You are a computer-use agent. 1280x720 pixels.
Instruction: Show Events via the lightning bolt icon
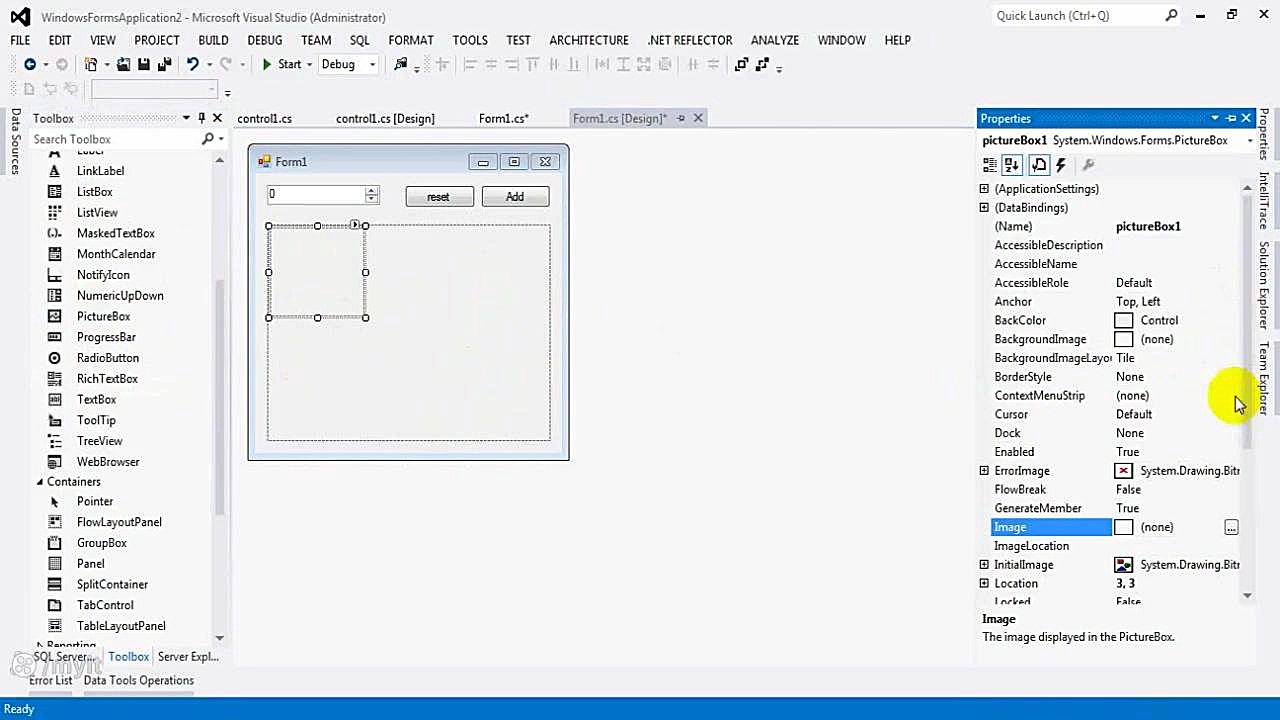click(x=1061, y=165)
